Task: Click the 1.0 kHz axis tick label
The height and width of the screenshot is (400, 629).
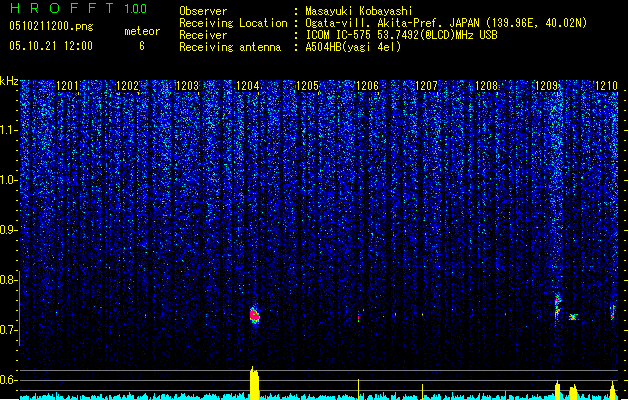Action: tap(9, 180)
